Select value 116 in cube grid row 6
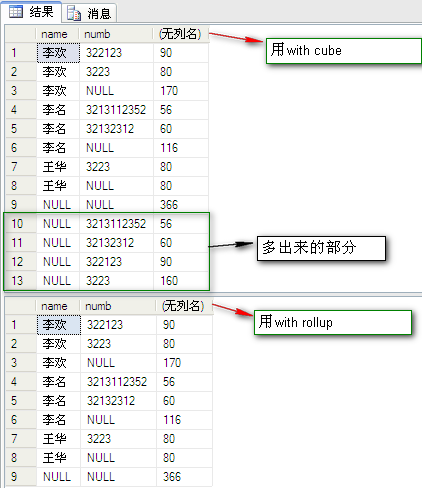Image resolution: width=422 pixels, height=488 pixels. click(181, 148)
